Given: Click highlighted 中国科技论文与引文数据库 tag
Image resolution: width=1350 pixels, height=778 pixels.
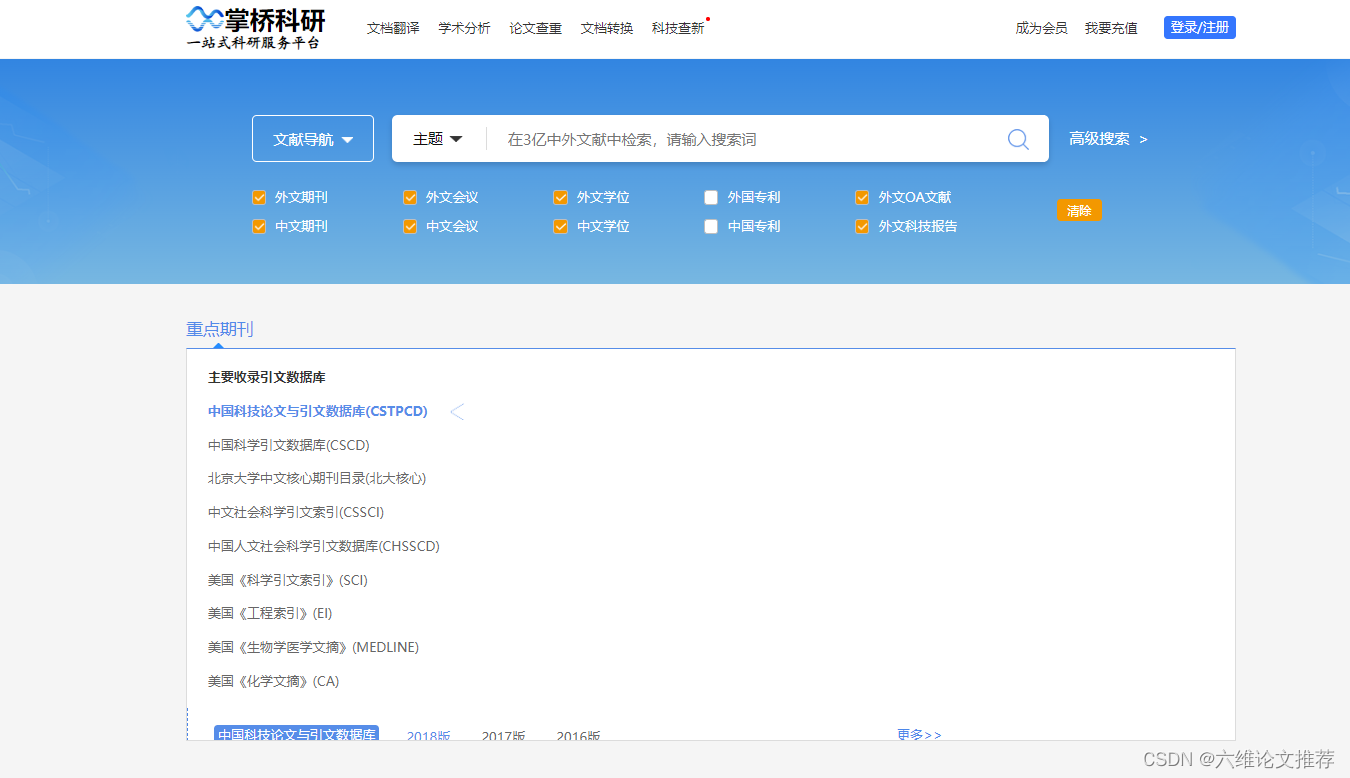Looking at the screenshot, I should [x=297, y=734].
